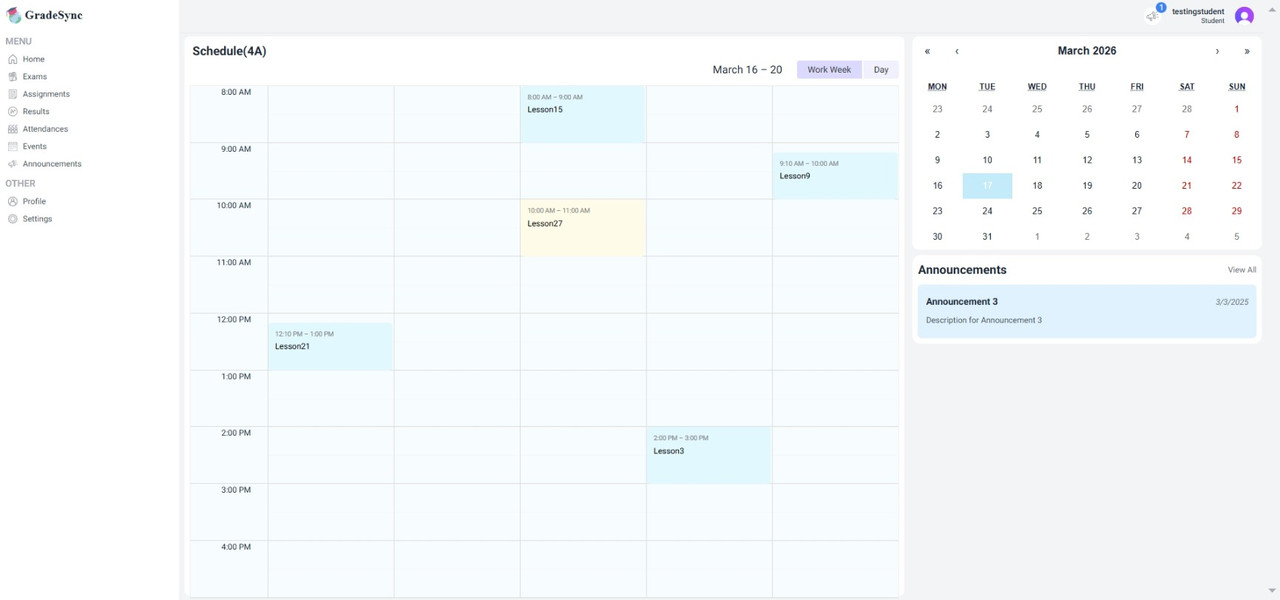Select March 31 in mini calendar
Screen dimensions: 1280x600
tap(987, 237)
